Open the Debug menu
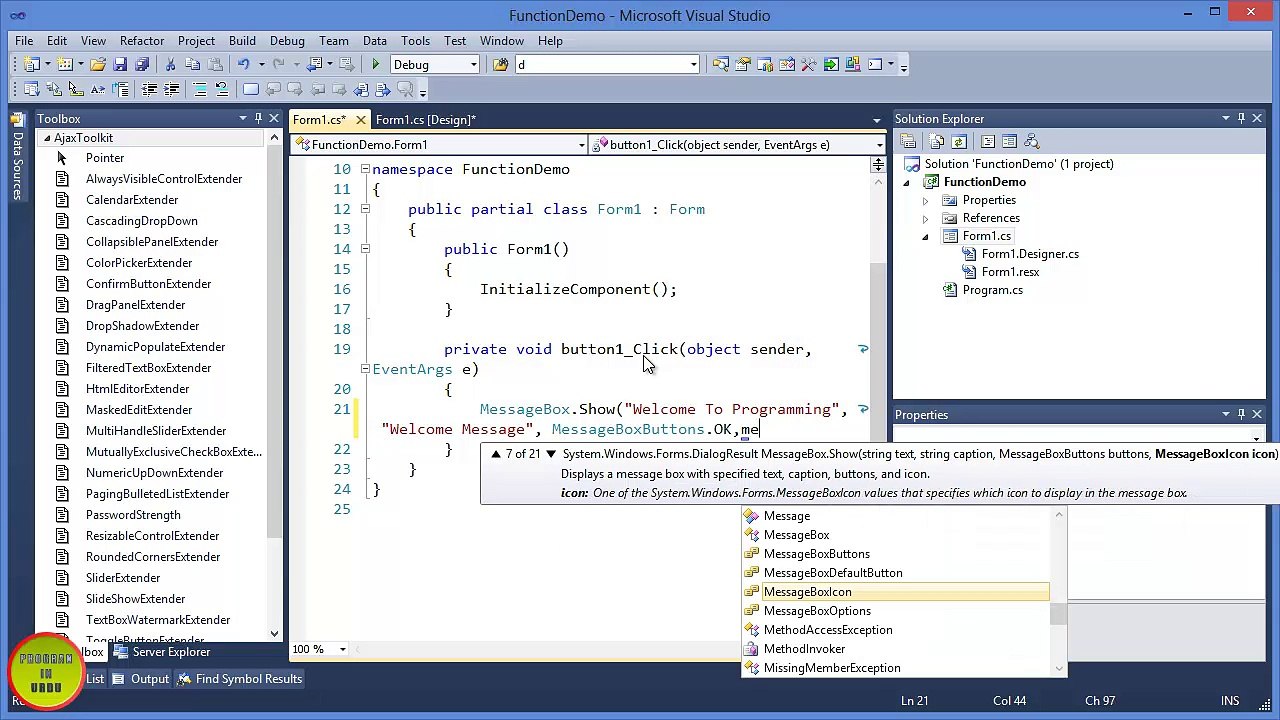1280x720 pixels. coord(287,41)
